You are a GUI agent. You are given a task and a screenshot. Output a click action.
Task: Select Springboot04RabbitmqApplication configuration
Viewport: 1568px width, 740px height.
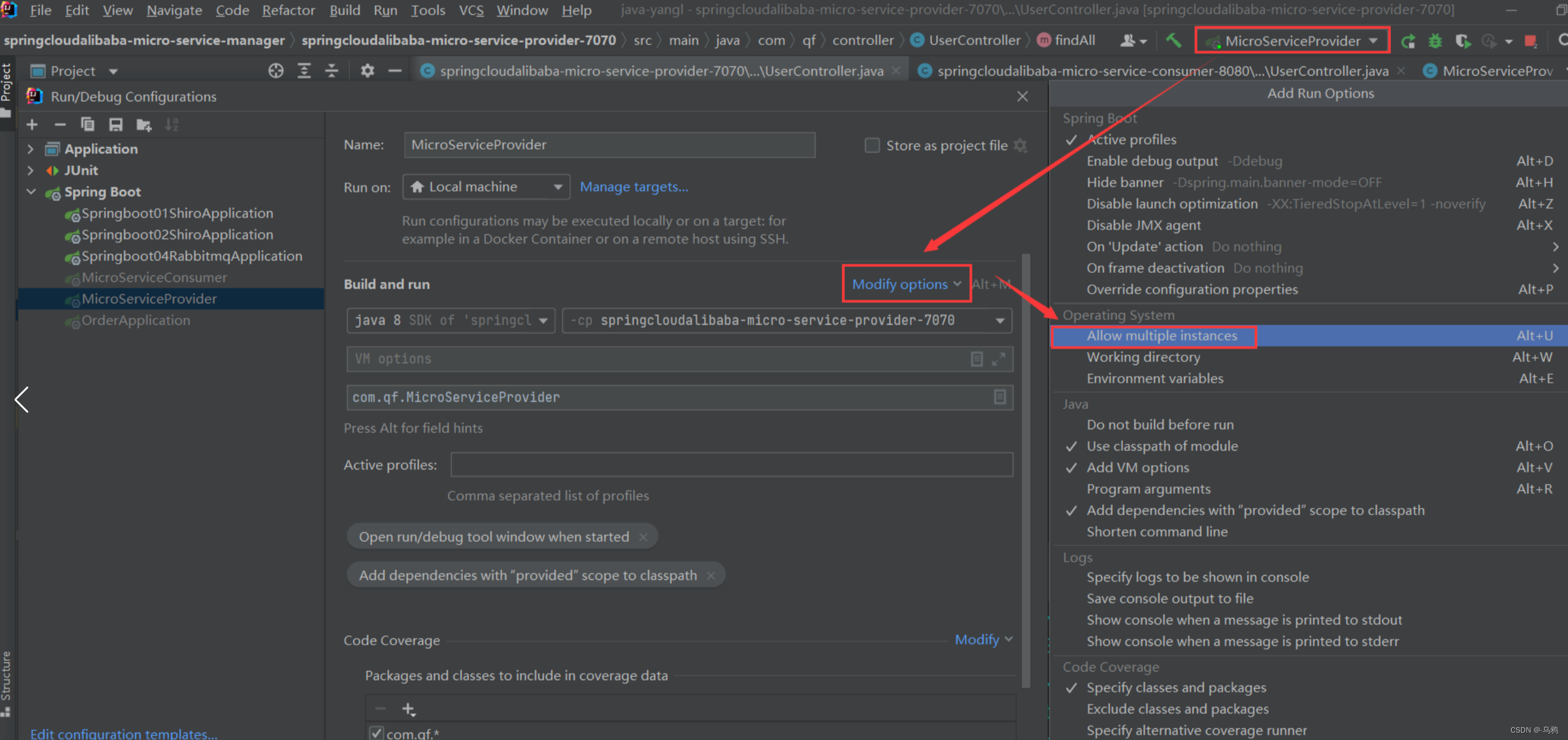point(192,256)
